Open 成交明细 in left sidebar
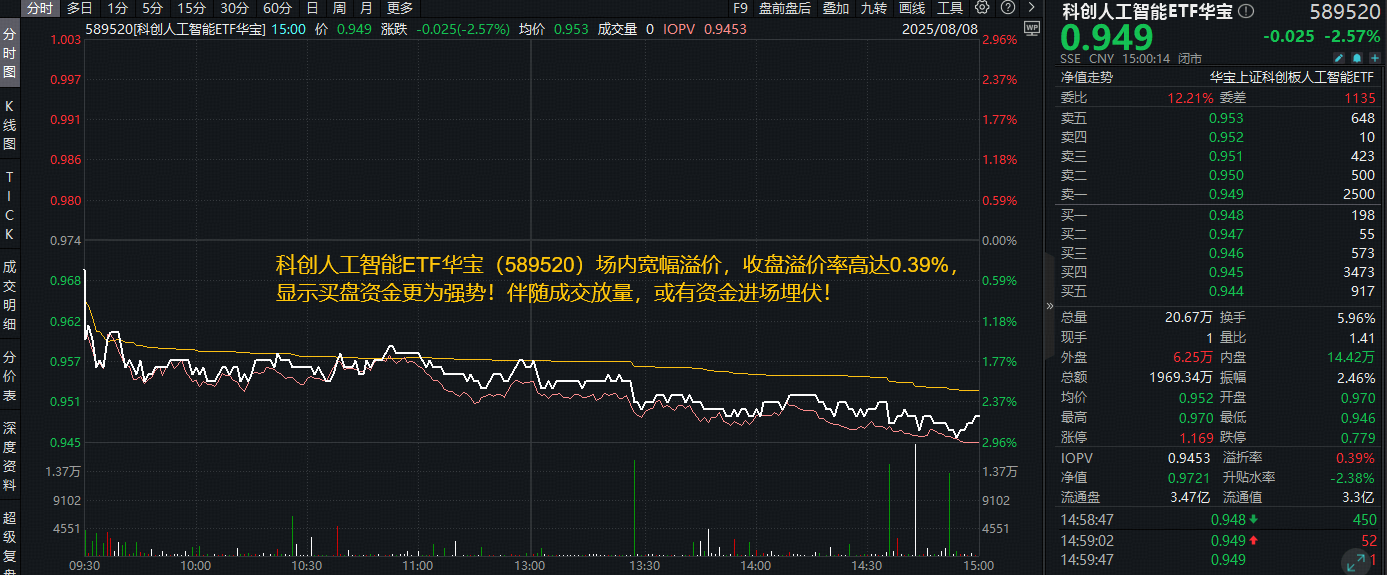The width and height of the screenshot is (1387, 575). click(x=9, y=295)
